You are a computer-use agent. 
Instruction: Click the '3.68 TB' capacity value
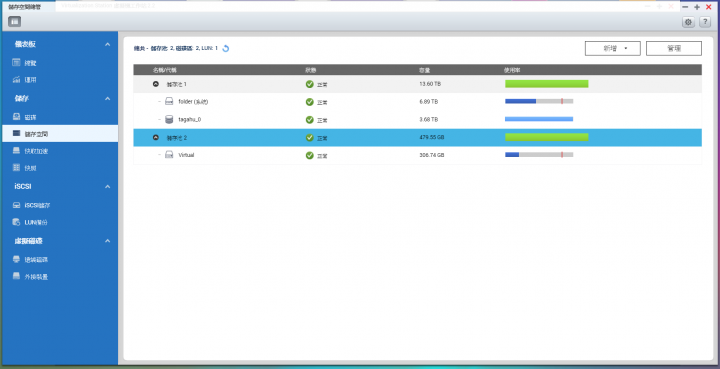pos(428,119)
